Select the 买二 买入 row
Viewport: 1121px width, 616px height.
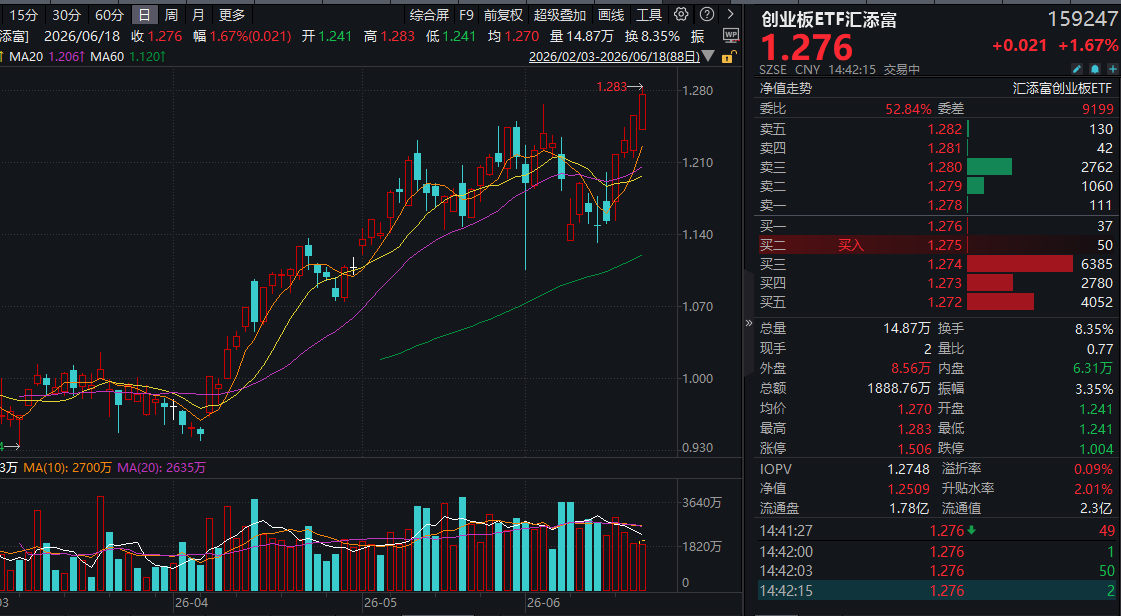tap(936, 245)
